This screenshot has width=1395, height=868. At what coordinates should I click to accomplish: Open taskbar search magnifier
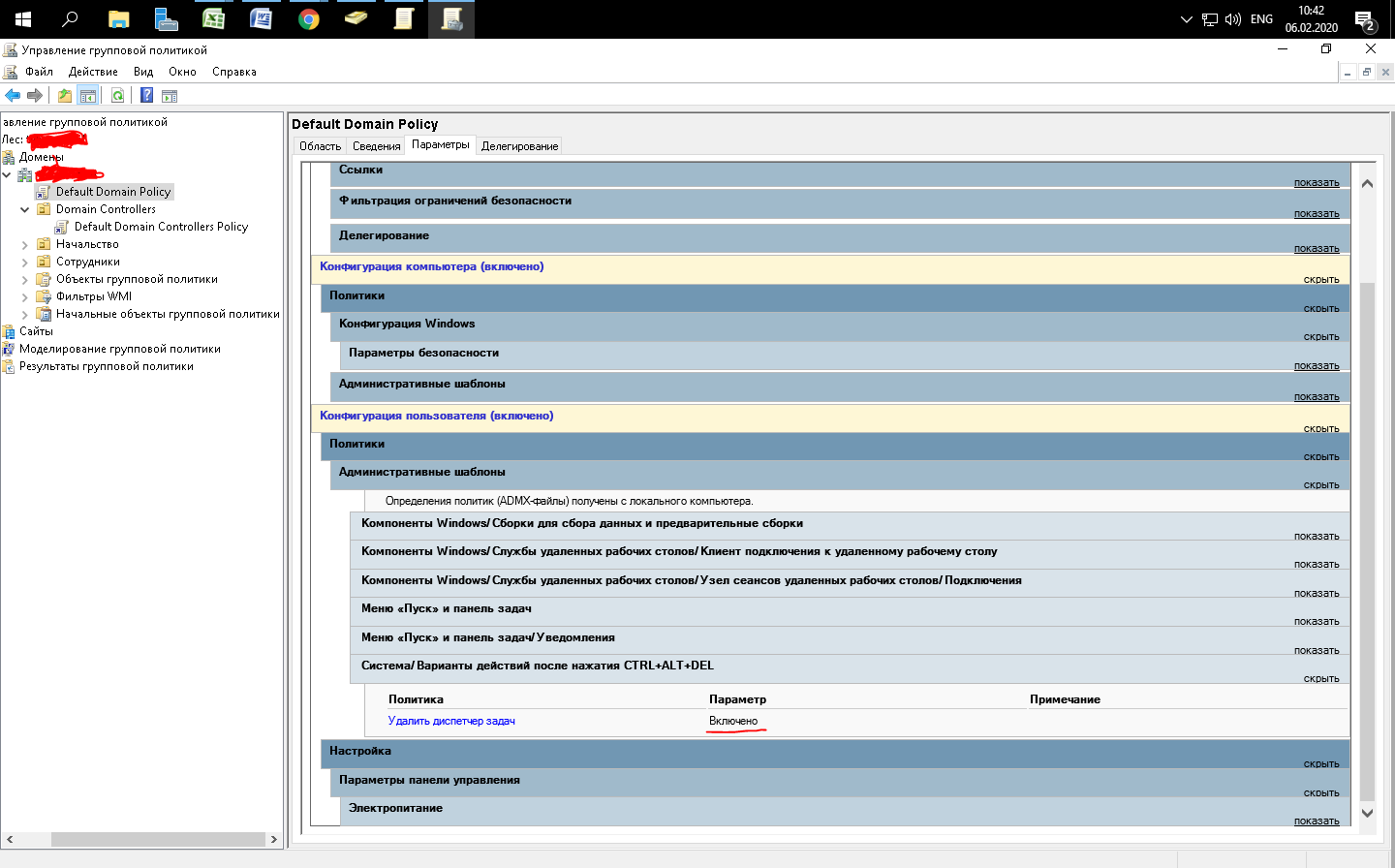coord(70,19)
